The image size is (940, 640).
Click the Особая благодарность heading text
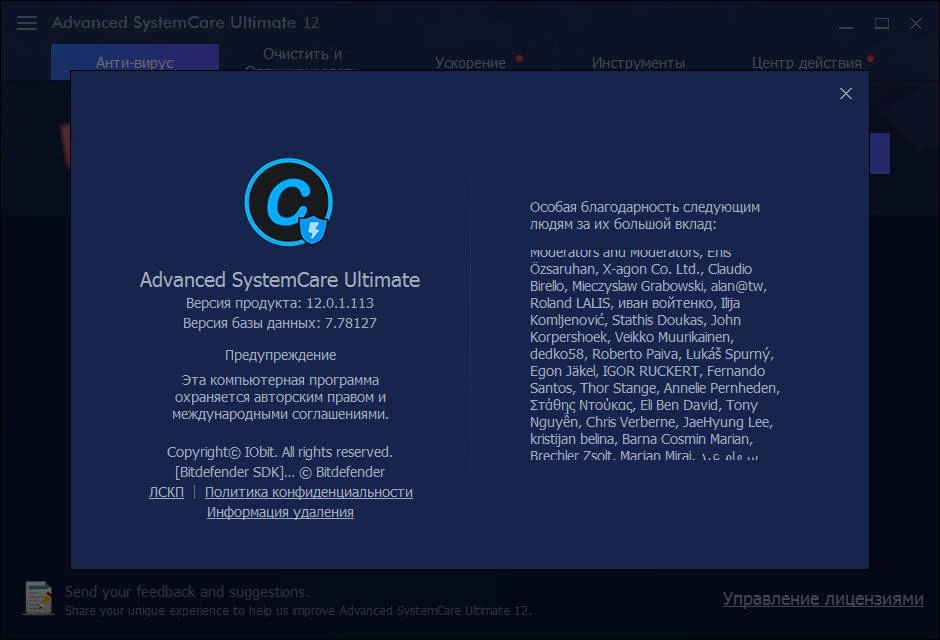click(644, 216)
